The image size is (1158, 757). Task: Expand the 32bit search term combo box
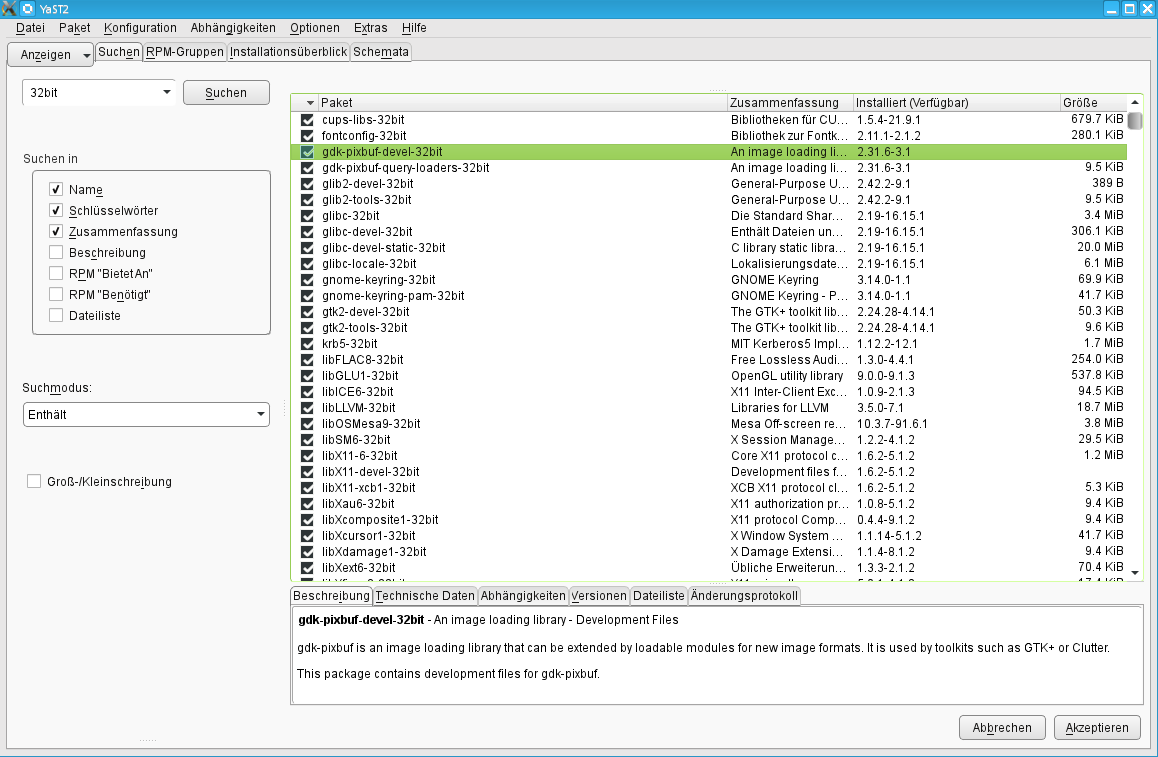[166, 93]
